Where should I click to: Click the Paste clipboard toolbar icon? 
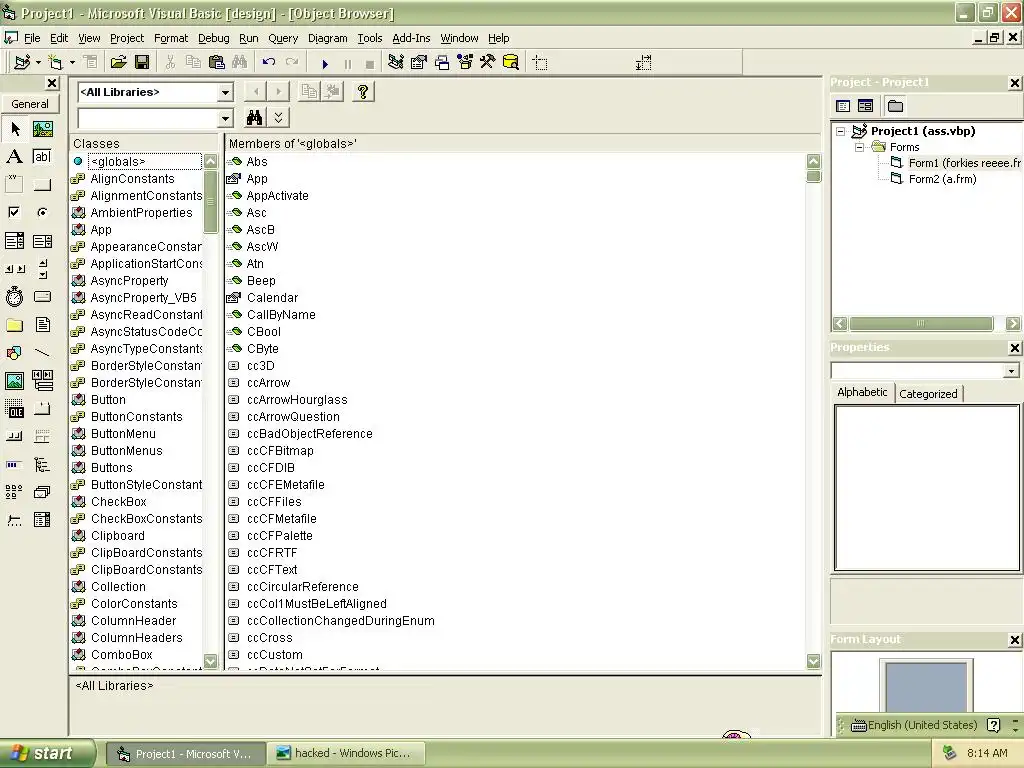pos(216,62)
